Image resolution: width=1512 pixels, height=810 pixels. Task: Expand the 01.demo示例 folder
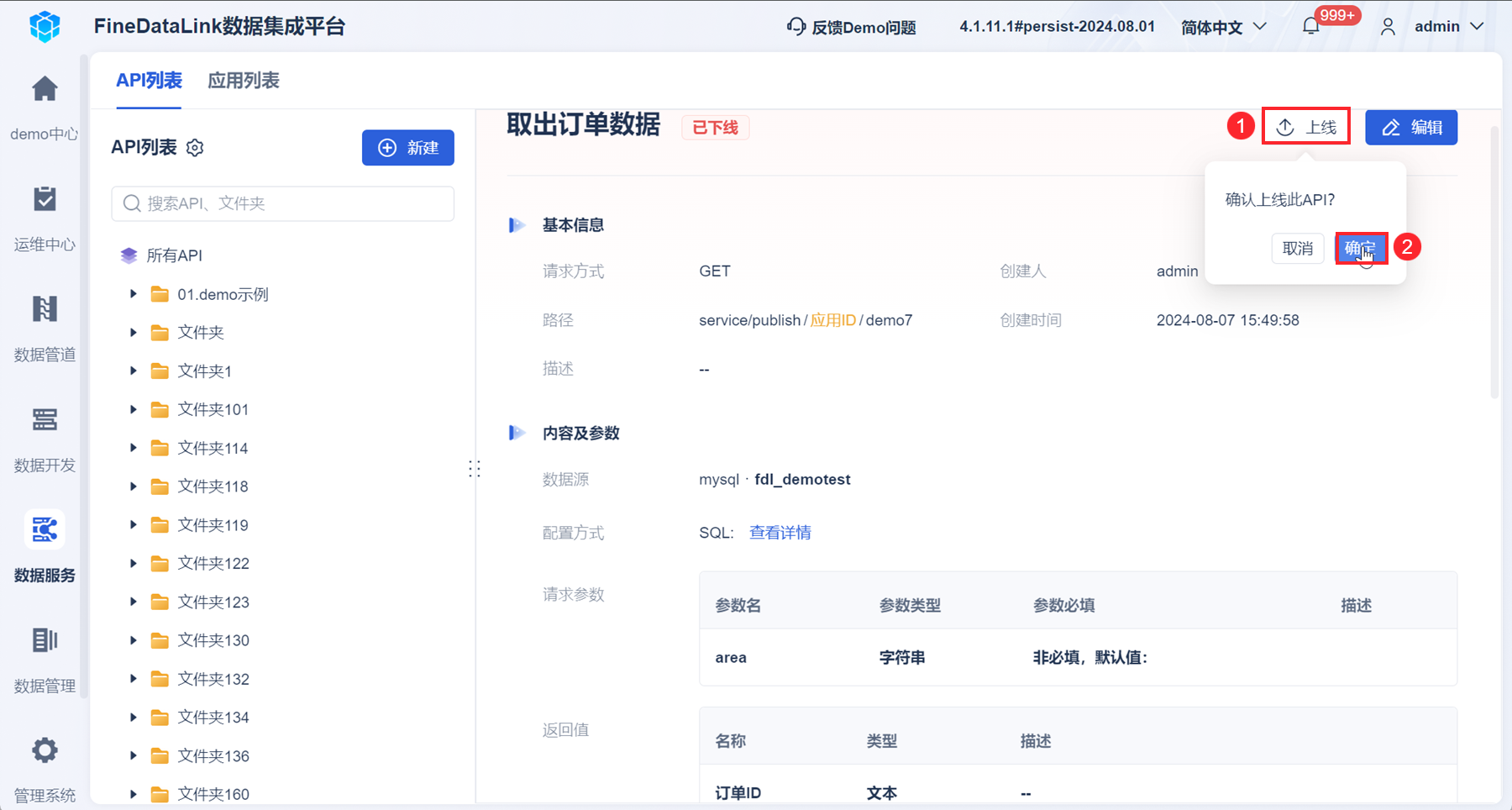click(x=133, y=294)
